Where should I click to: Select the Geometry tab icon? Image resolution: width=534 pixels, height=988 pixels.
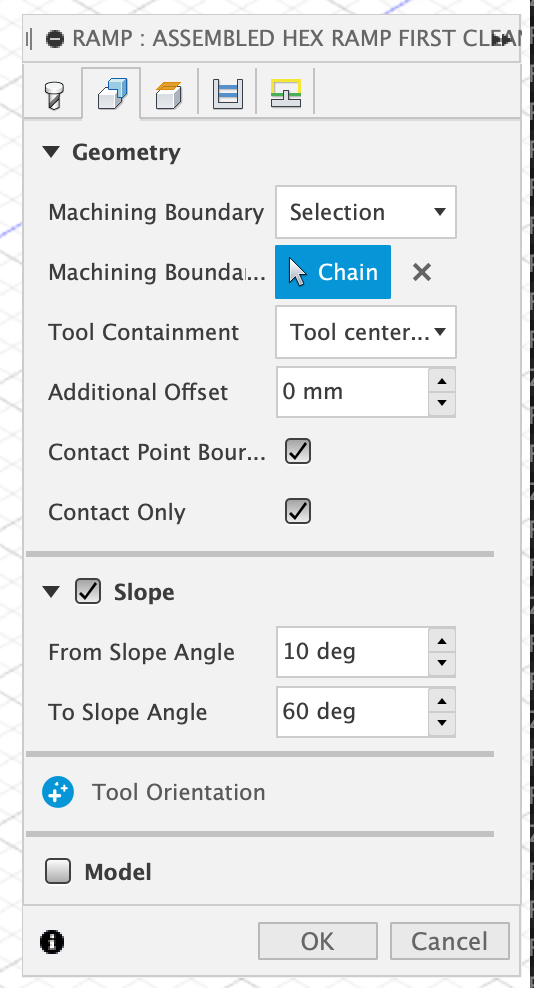(112, 93)
